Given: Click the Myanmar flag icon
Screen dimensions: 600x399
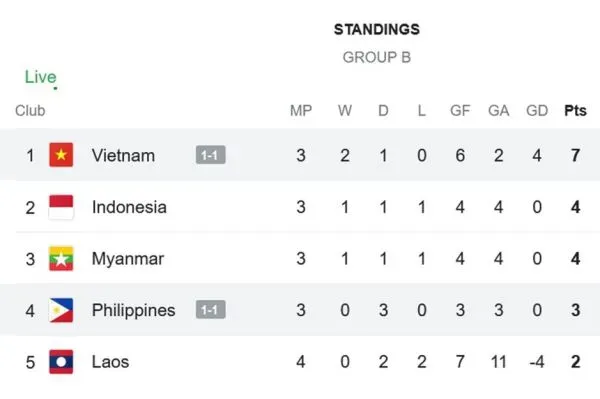Looking at the screenshot, I should [x=61, y=259].
